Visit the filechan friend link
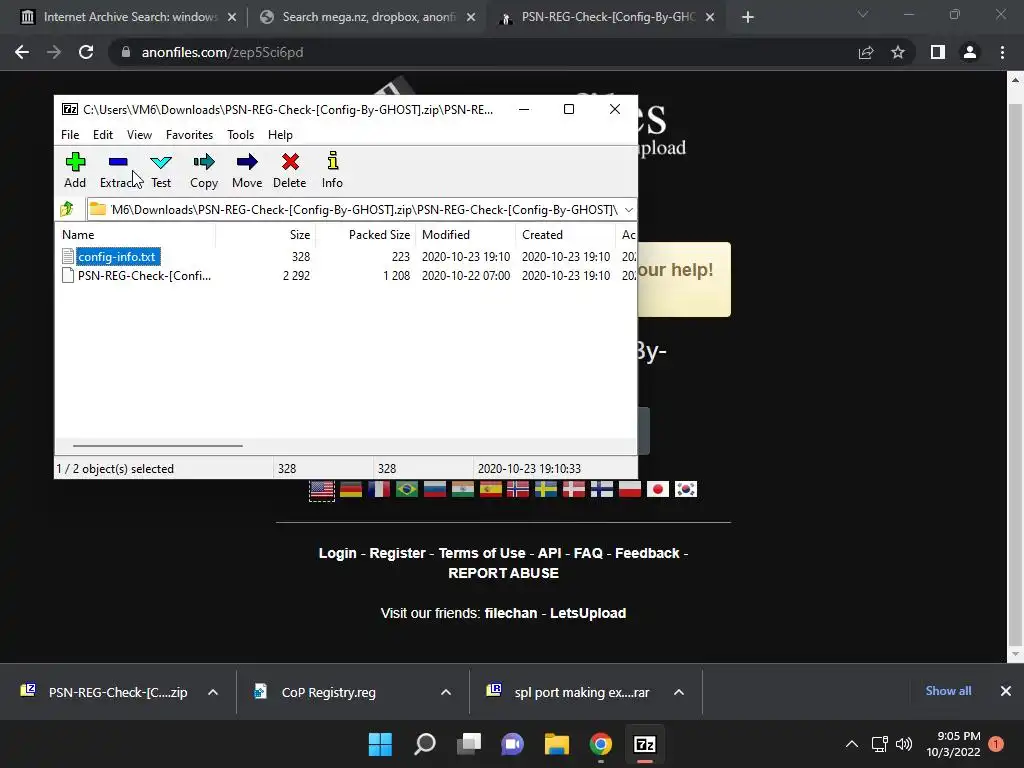This screenshot has width=1024, height=768. tap(511, 613)
